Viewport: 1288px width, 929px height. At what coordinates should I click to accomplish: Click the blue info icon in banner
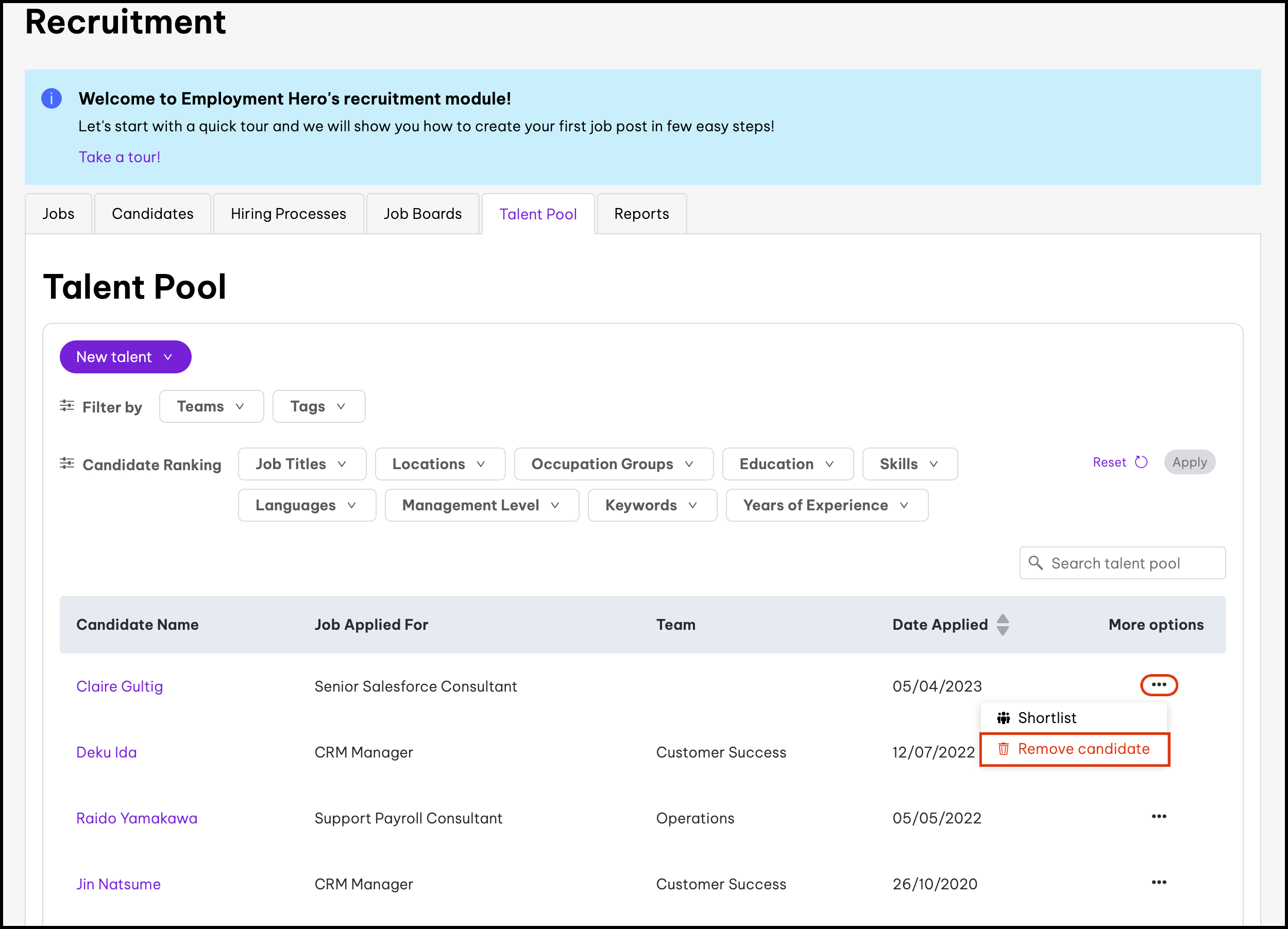pyautogui.click(x=51, y=99)
